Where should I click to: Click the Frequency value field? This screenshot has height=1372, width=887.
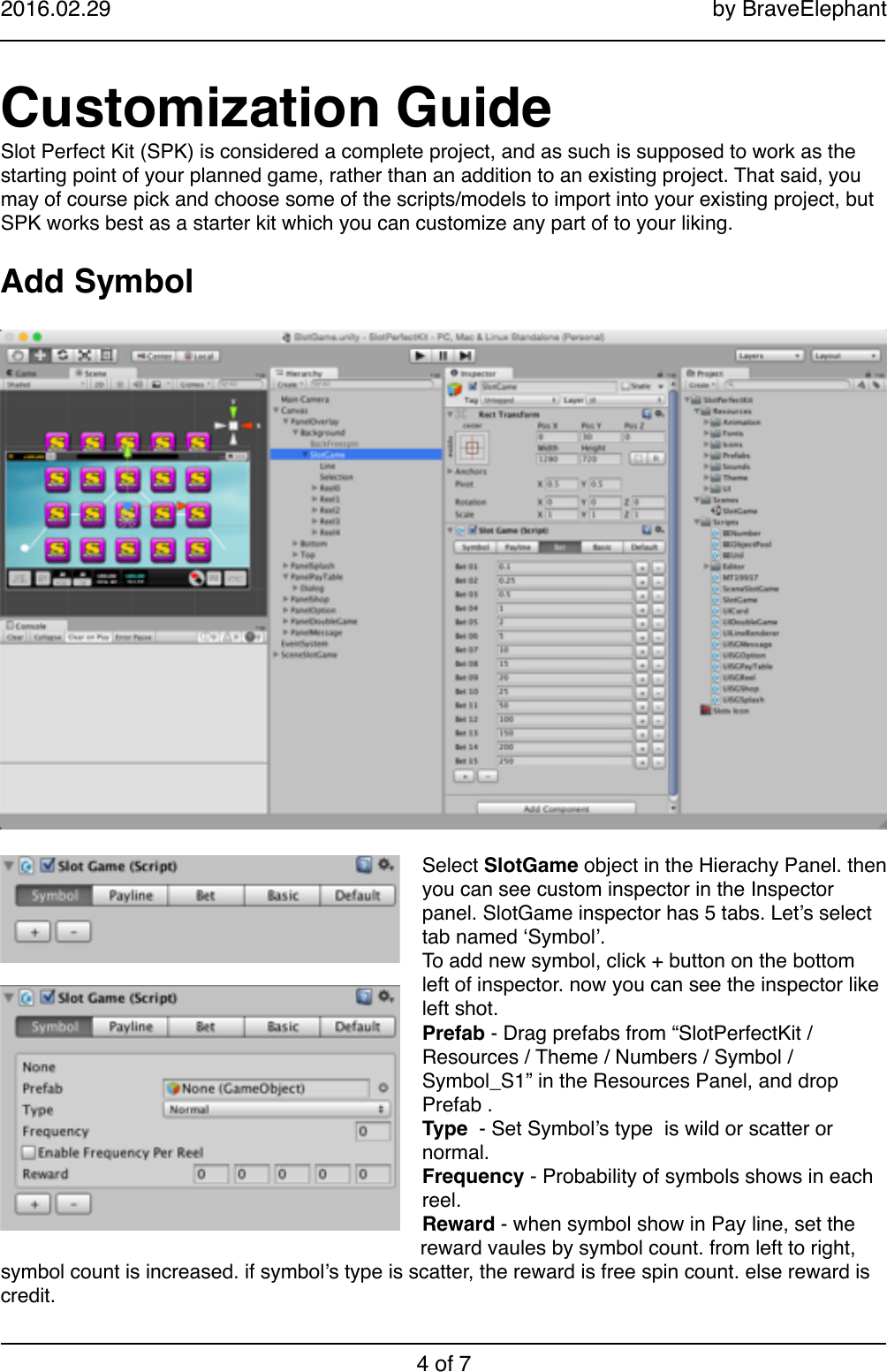373,1132
